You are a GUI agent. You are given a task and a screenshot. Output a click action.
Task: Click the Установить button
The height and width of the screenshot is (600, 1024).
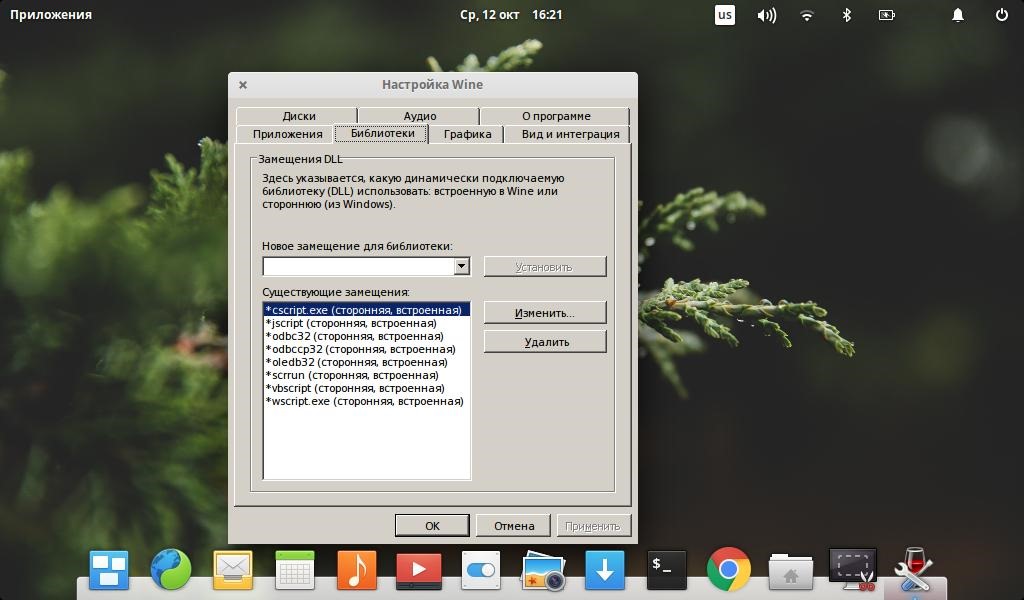point(545,266)
